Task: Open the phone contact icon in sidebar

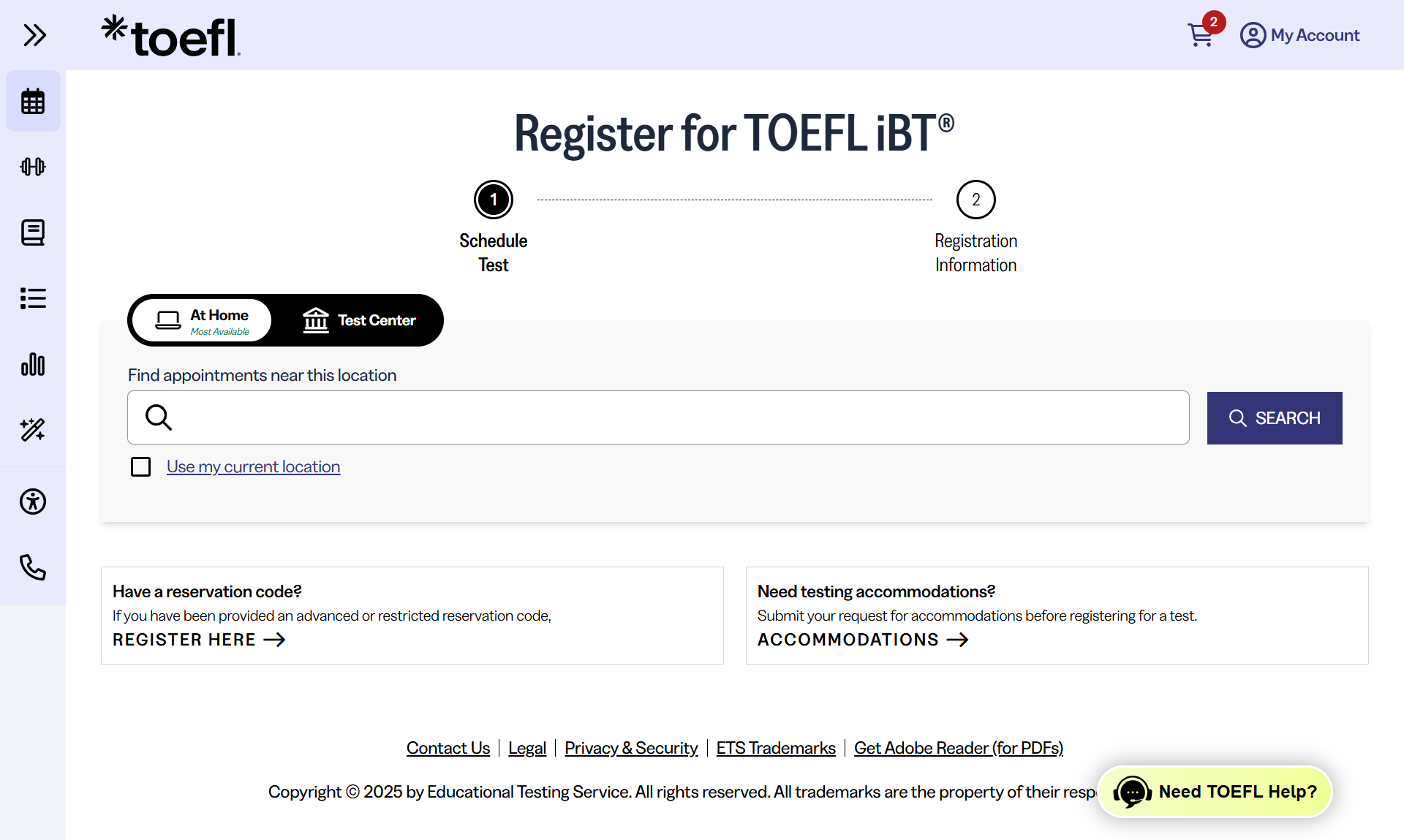Action: (33, 567)
